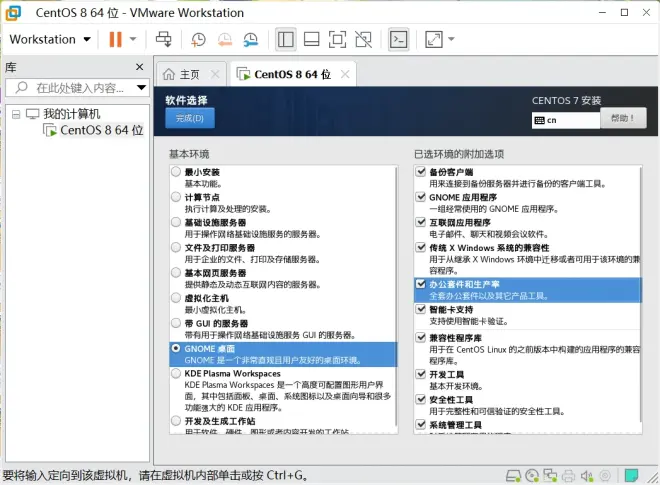
Task: Open the library search filter dropdown
Action: [x=141, y=88]
